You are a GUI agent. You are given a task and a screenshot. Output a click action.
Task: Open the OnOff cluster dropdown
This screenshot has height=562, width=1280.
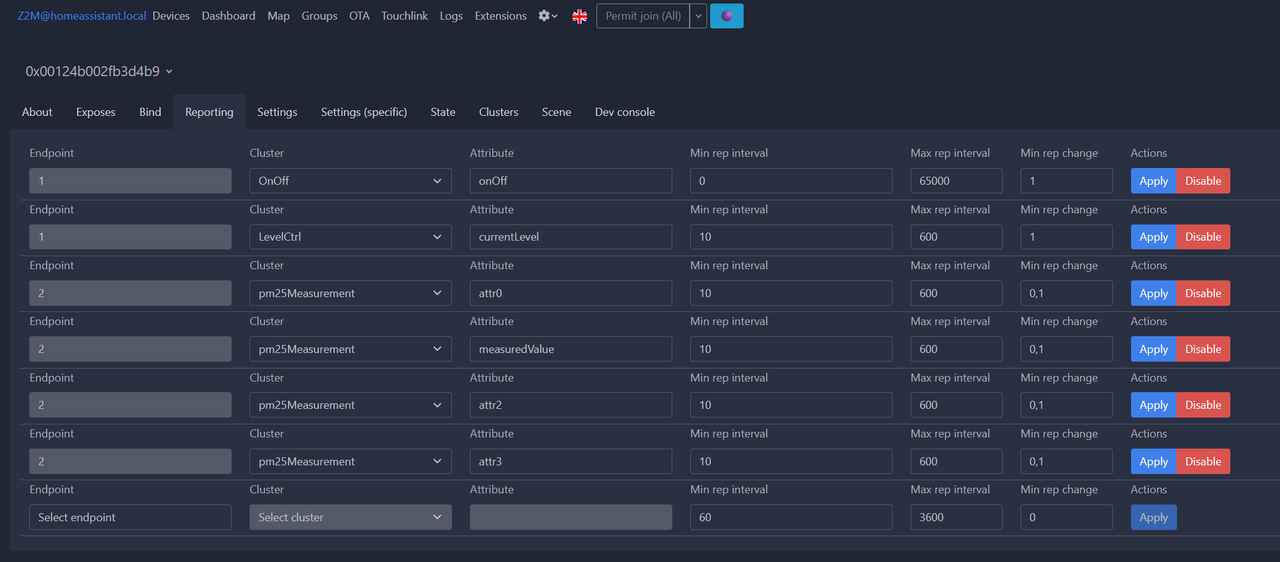tap(350, 181)
